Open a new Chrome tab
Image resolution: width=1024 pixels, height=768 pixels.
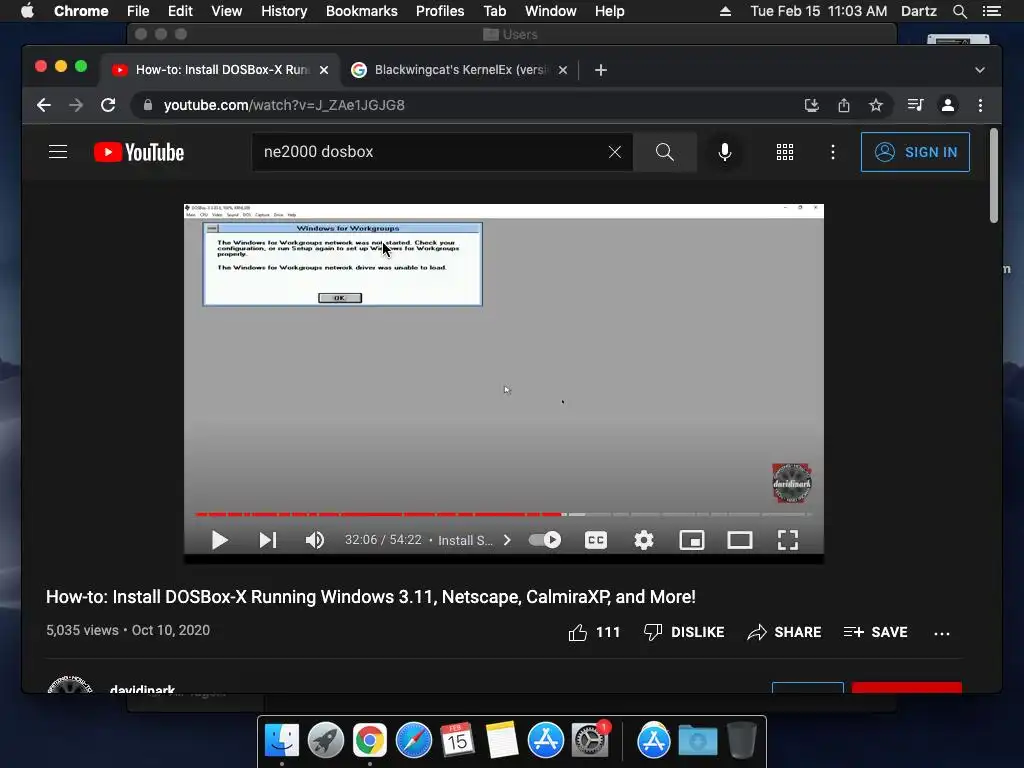pos(601,70)
